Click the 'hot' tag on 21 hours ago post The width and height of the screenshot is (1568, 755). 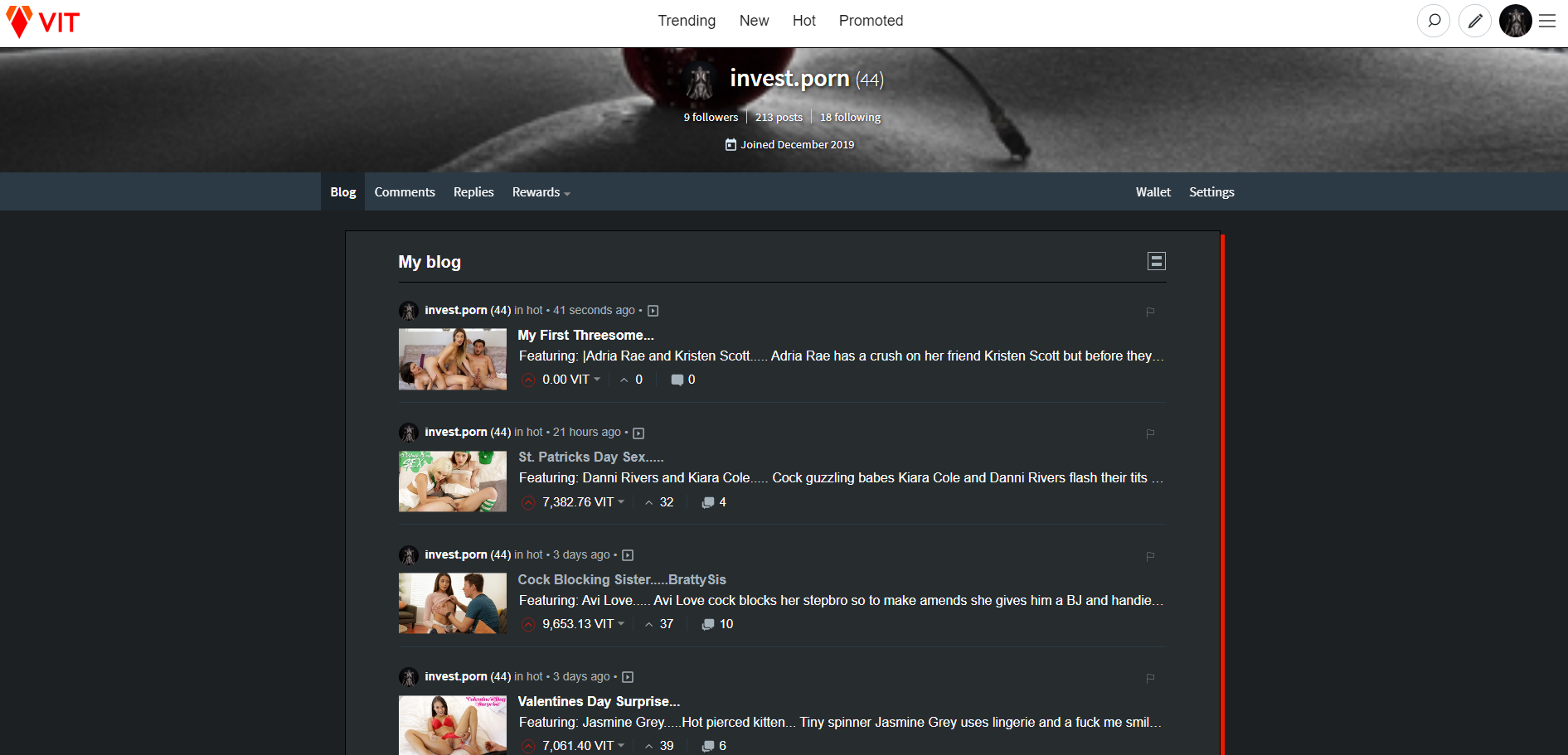click(535, 432)
